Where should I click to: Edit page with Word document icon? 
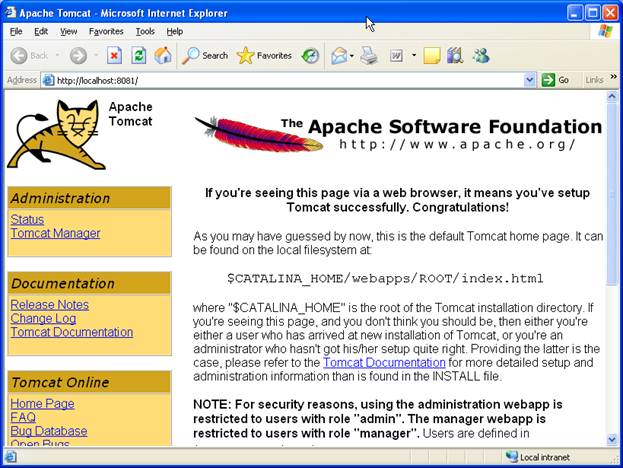click(396, 56)
